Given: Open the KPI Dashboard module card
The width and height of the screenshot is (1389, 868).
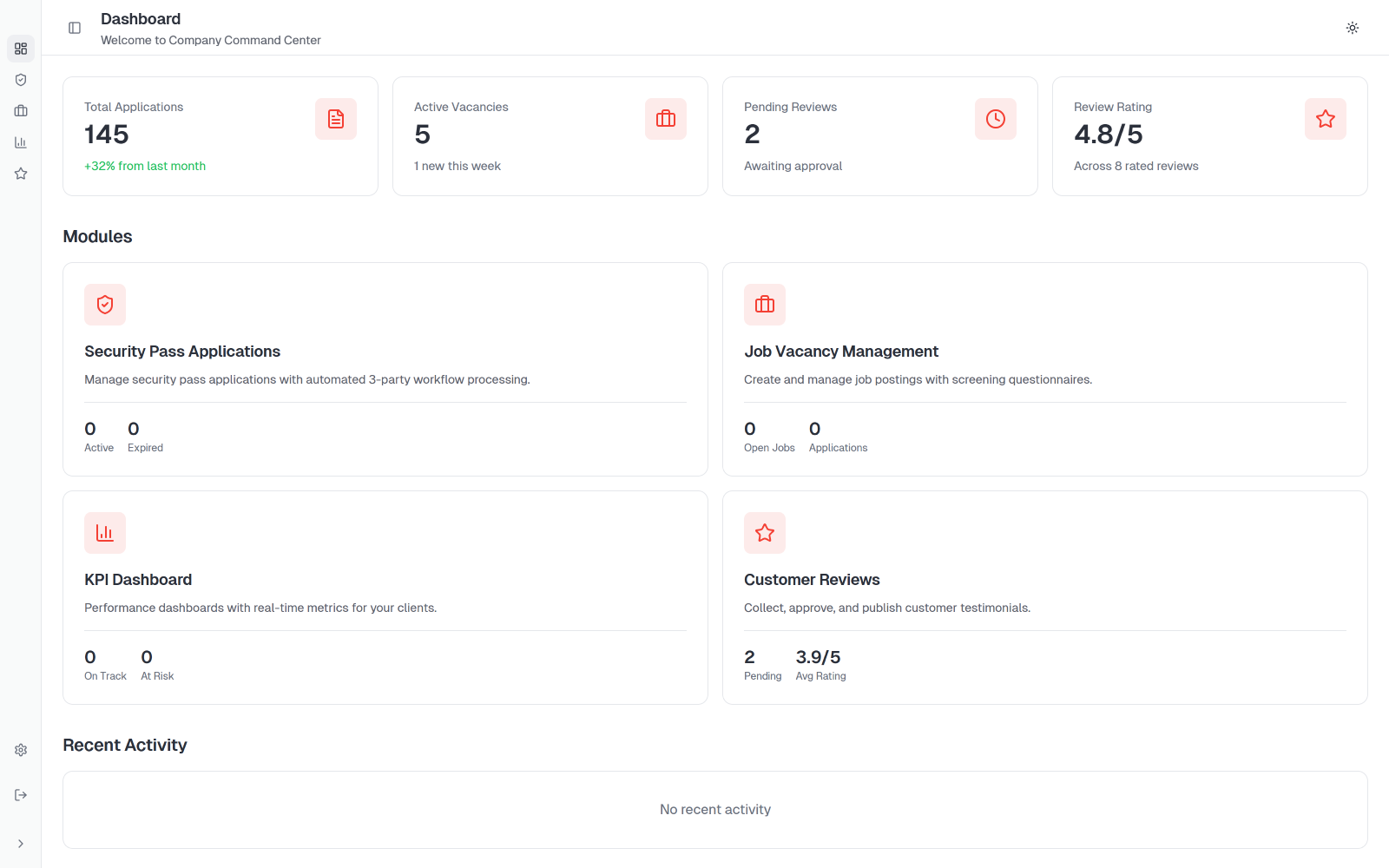Looking at the screenshot, I should click(385, 597).
